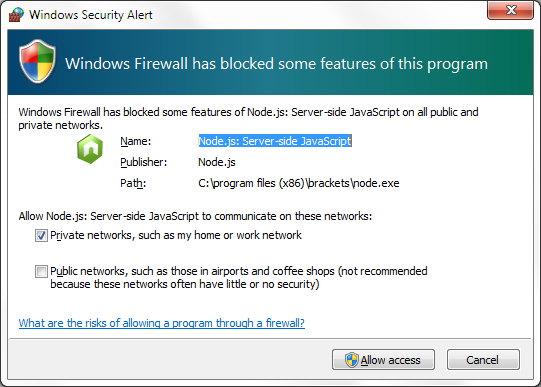Click the Publisher label
This screenshot has width=541, height=387.
click(144, 162)
